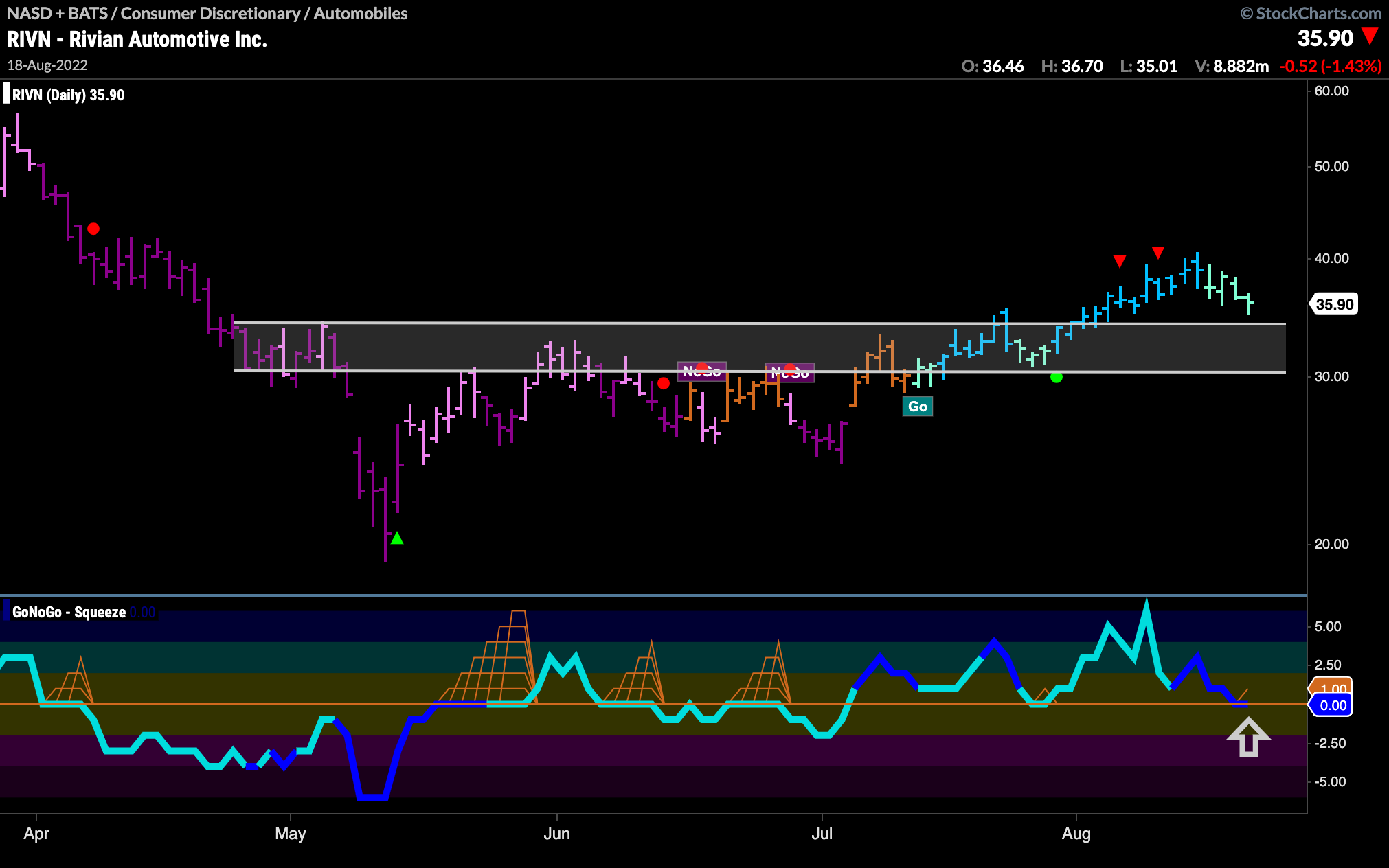Click the red dot marker in early April
The width and height of the screenshot is (1389, 868).
(93, 229)
